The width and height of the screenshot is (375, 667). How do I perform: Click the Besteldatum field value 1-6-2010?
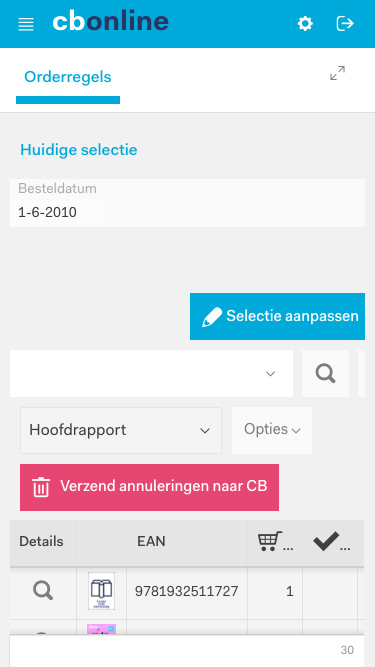tap(47, 212)
